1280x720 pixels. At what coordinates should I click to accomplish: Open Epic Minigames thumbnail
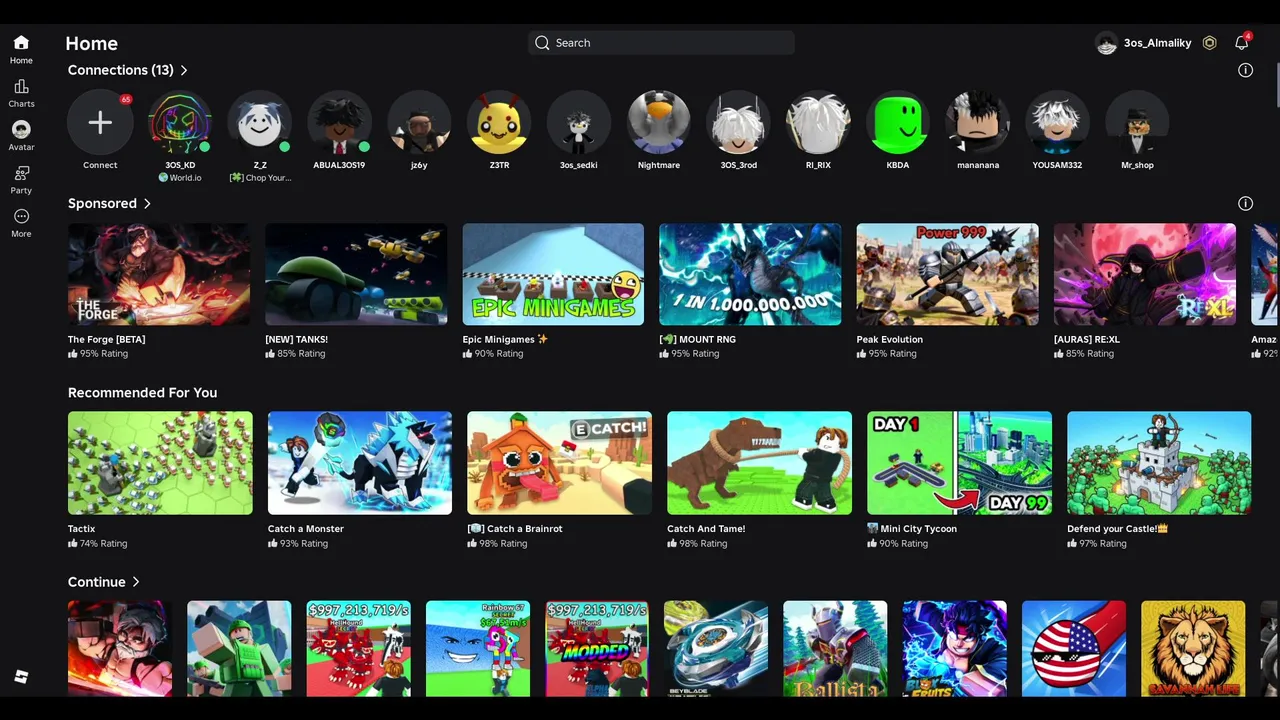tap(553, 274)
